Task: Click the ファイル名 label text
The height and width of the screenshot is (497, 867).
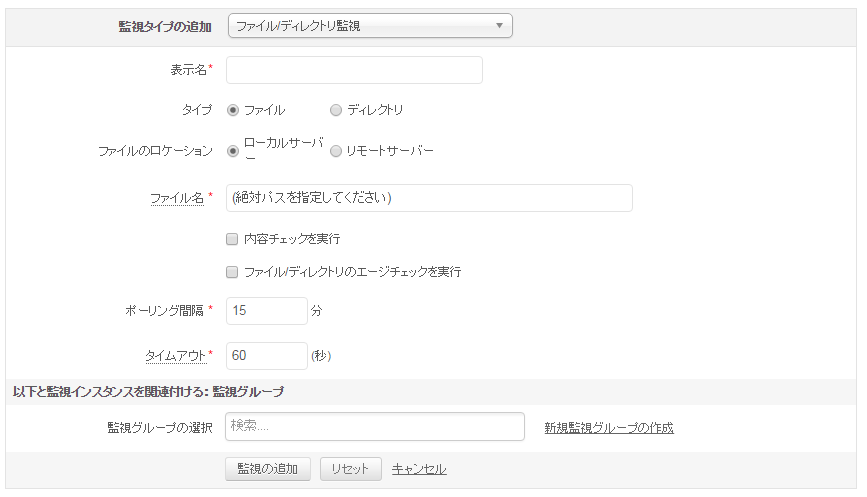Action: click(x=177, y=198)
